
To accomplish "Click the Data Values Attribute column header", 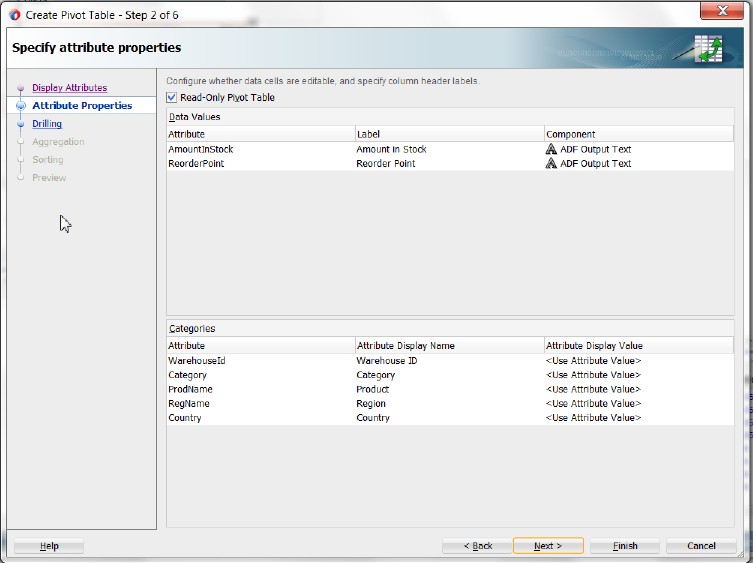I will [261, 134].
